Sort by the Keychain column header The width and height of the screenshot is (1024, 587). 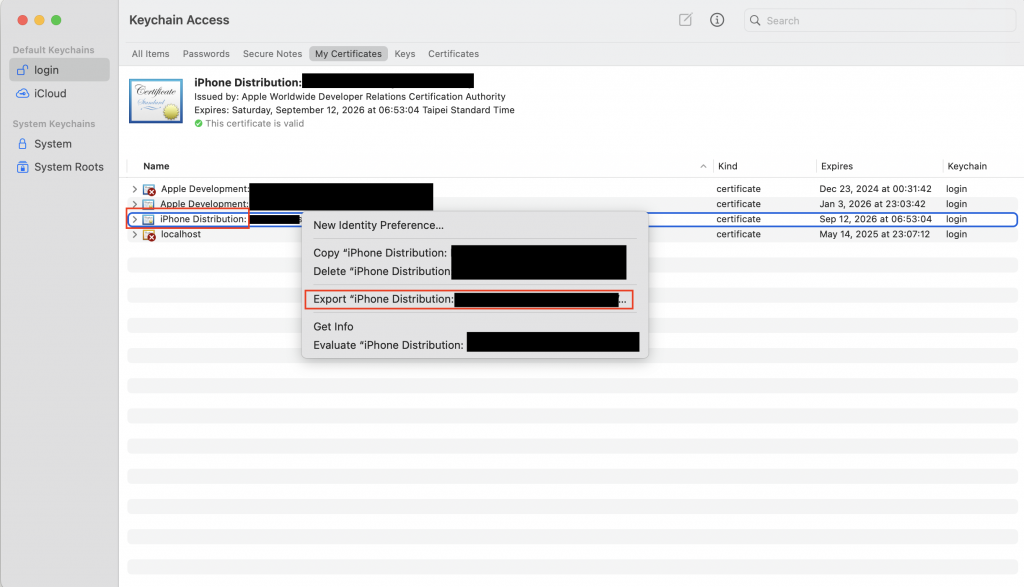pyautogui.click(x=967, y=167)
